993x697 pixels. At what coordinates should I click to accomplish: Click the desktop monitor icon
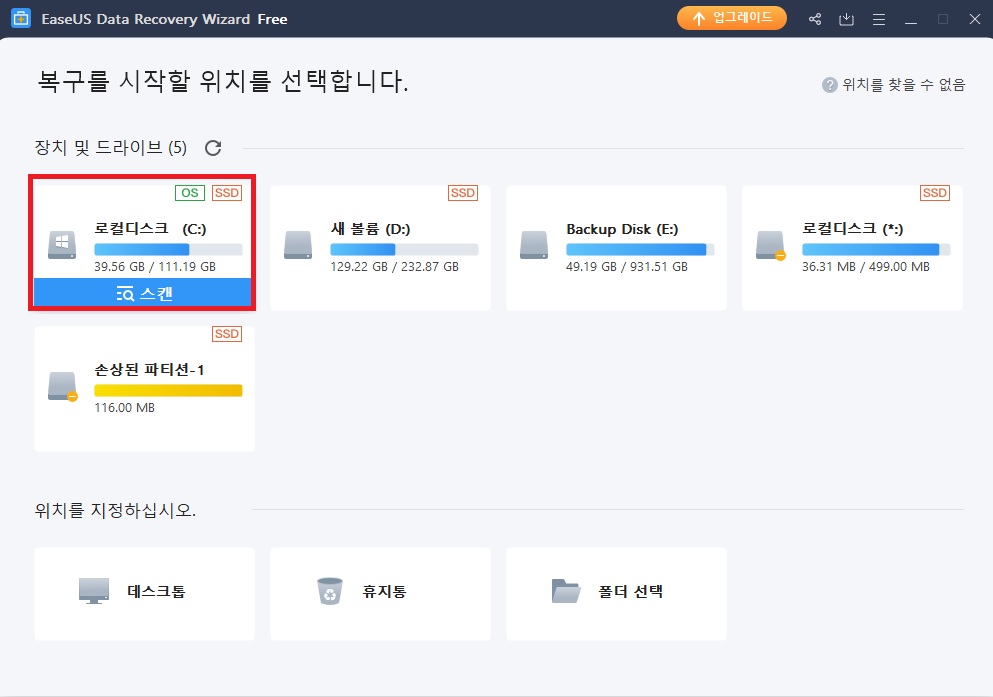[94, 591]
